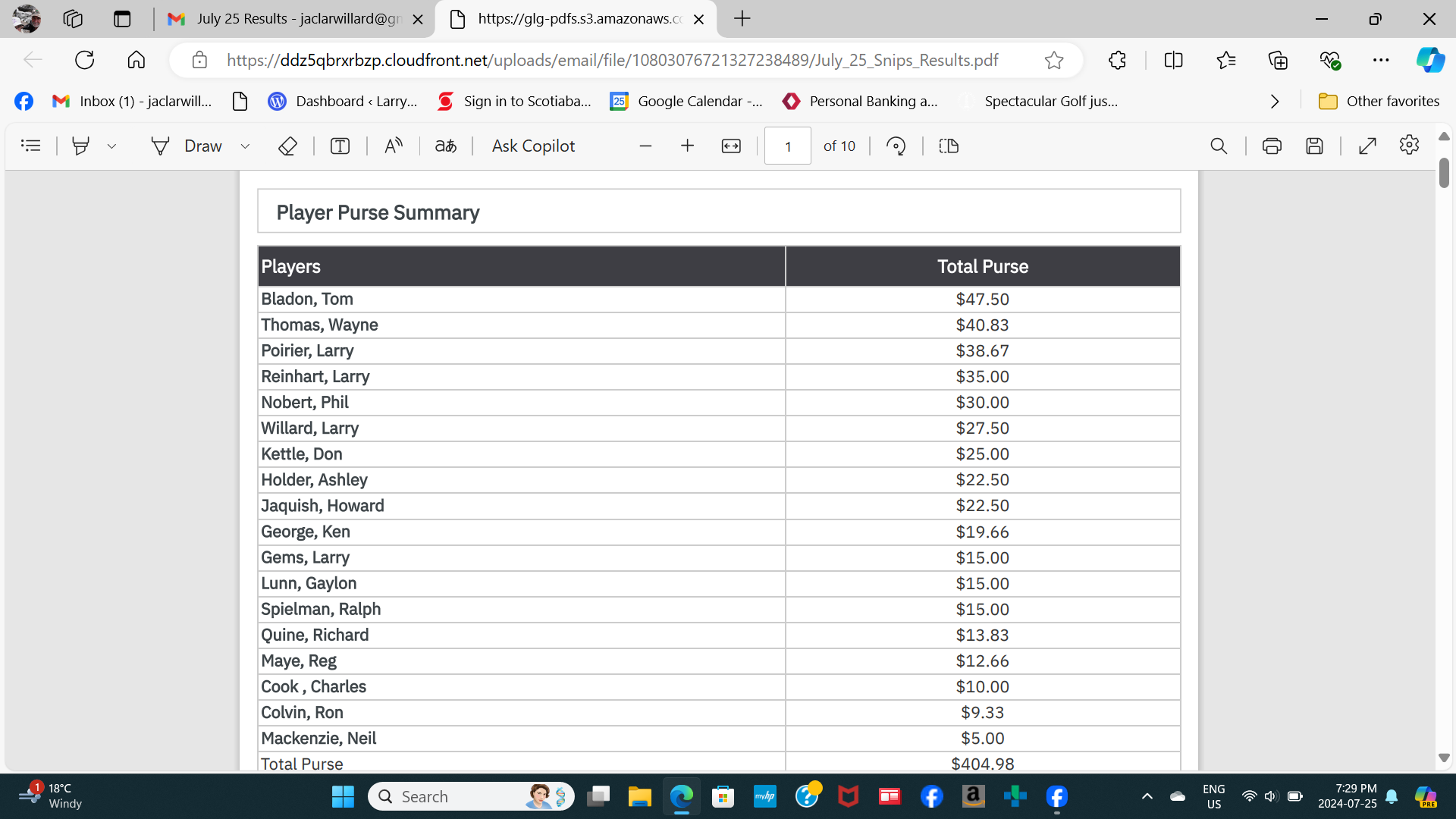Toggle fit to width view

point(731,146)
